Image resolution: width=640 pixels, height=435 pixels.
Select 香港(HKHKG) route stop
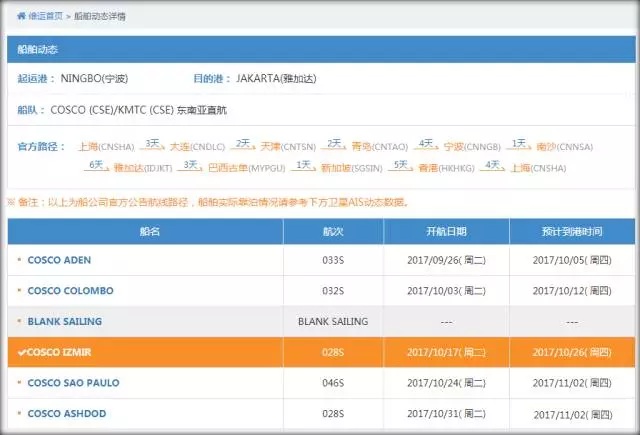447,168
